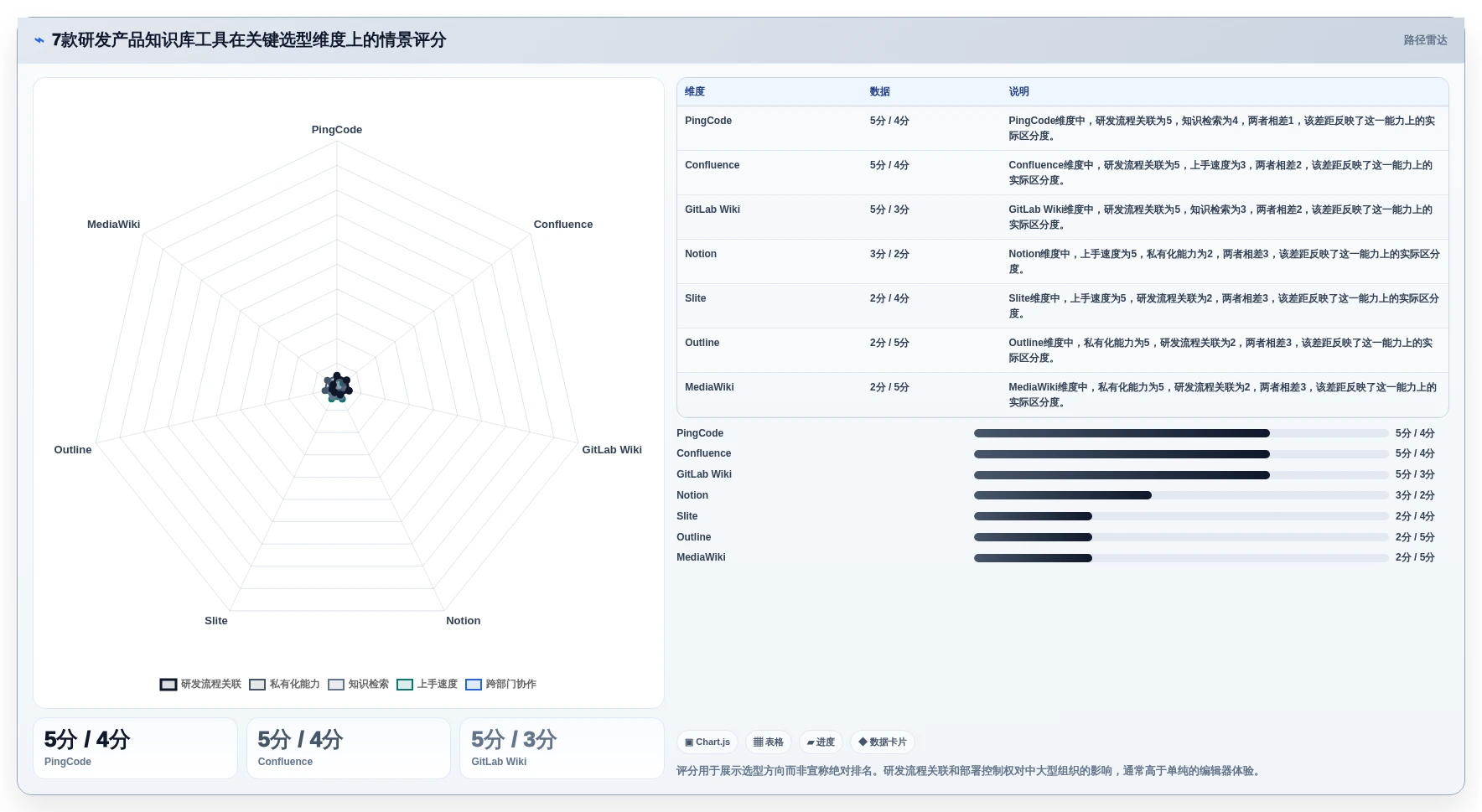Click the PingCode label in progress list
Screen dimensions: 1482x812
click(x=700, y=433)
